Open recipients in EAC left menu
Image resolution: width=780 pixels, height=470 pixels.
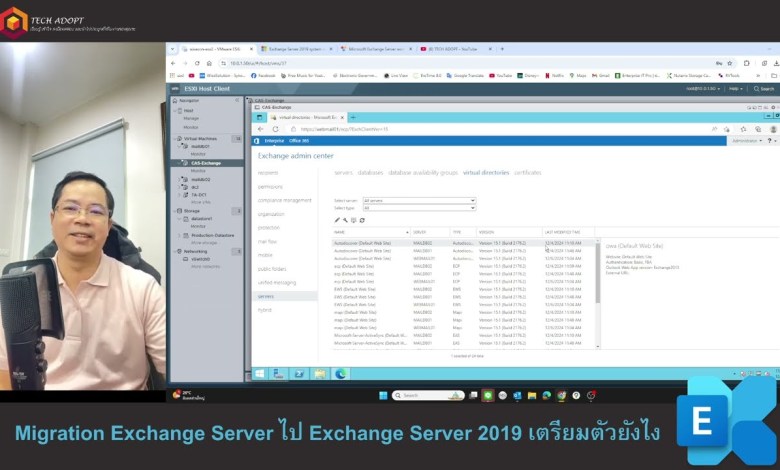268,173
